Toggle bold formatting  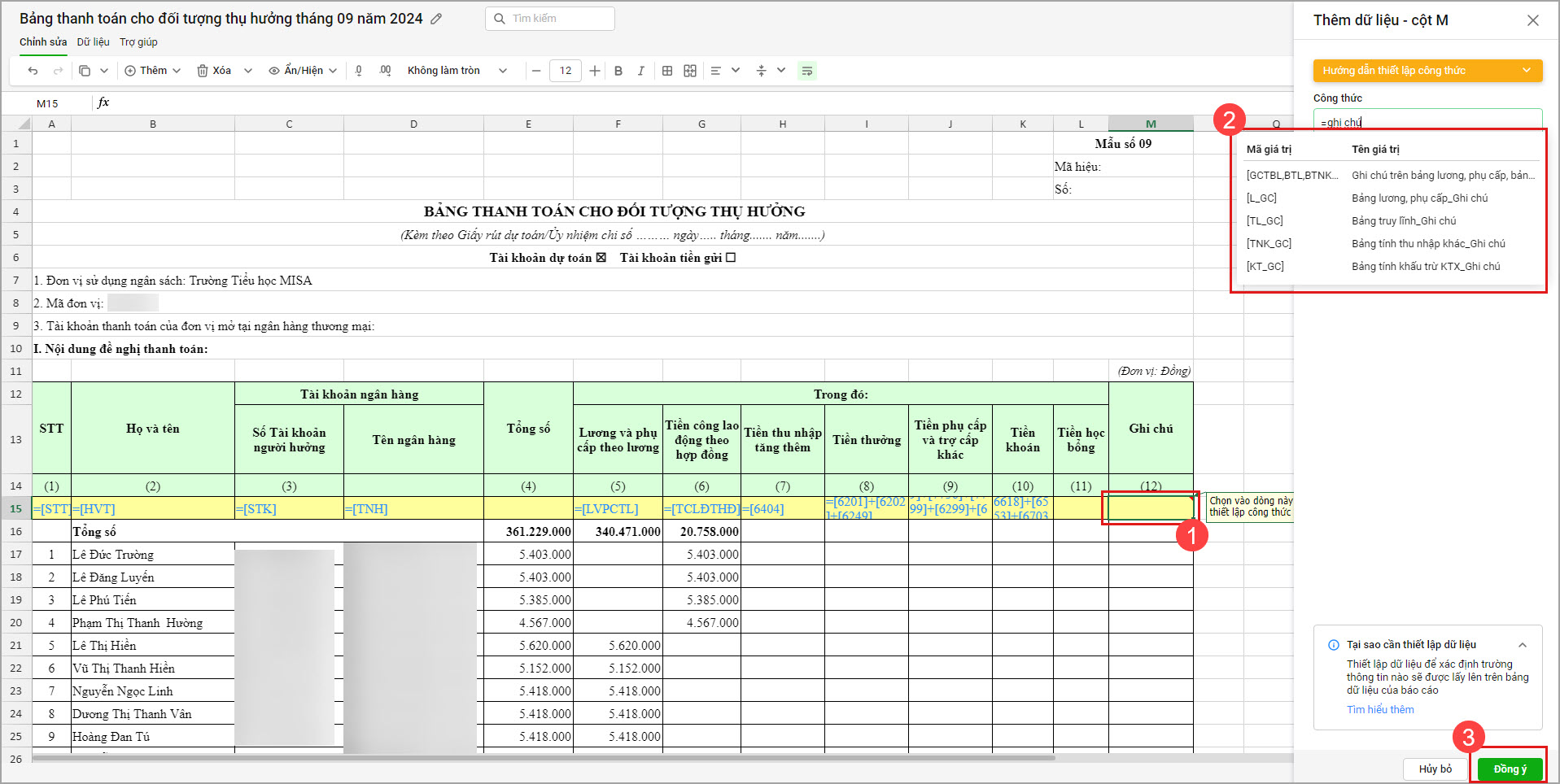[x=618, y=71]
